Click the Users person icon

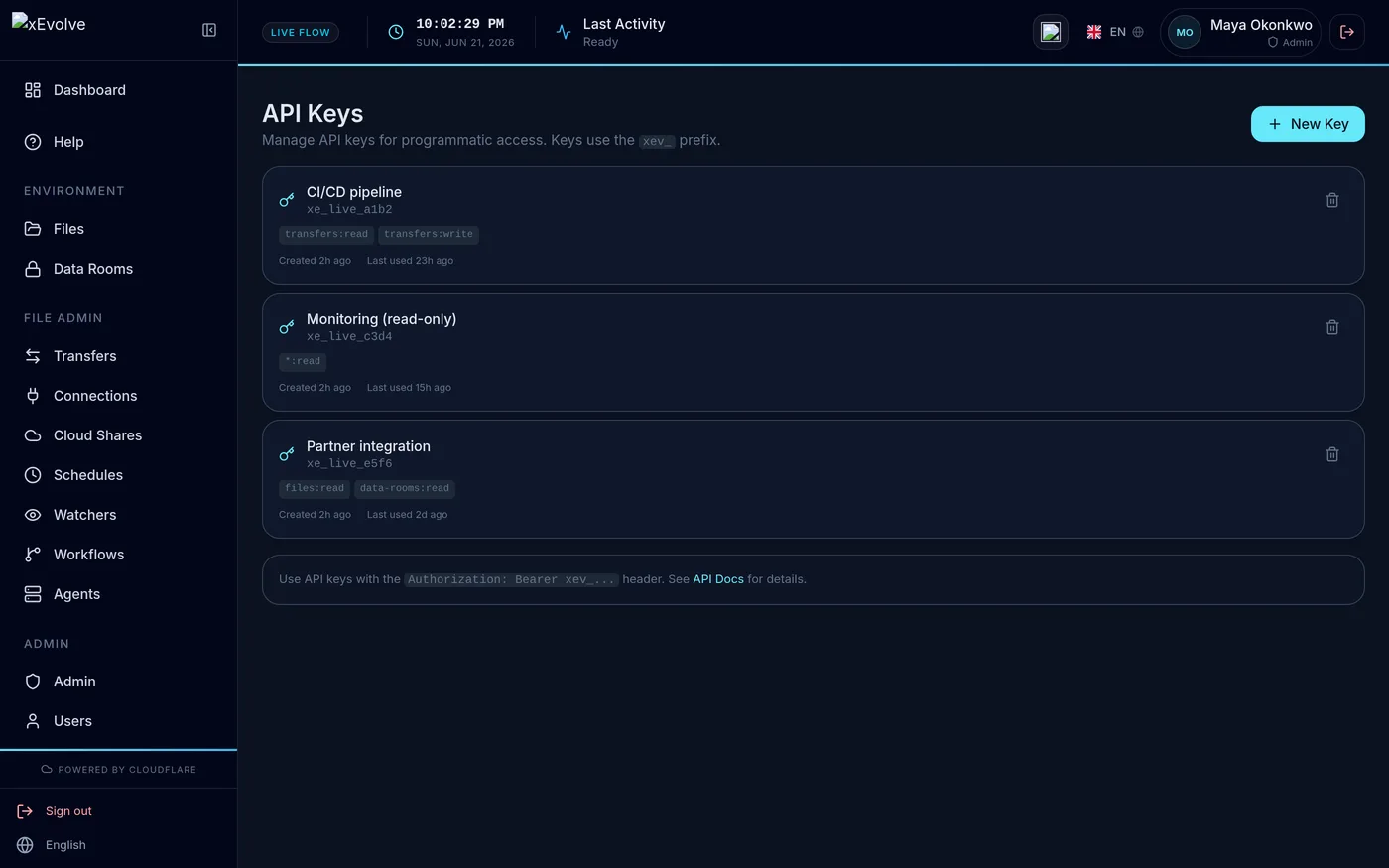[x=33, y=721]
